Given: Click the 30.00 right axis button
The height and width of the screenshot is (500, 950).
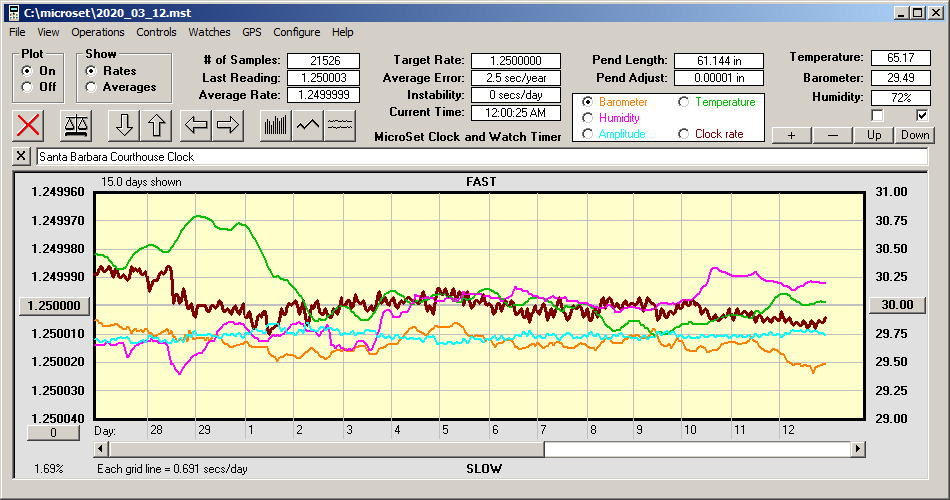Looking at the screenshot, I should (x=897, y=305).
